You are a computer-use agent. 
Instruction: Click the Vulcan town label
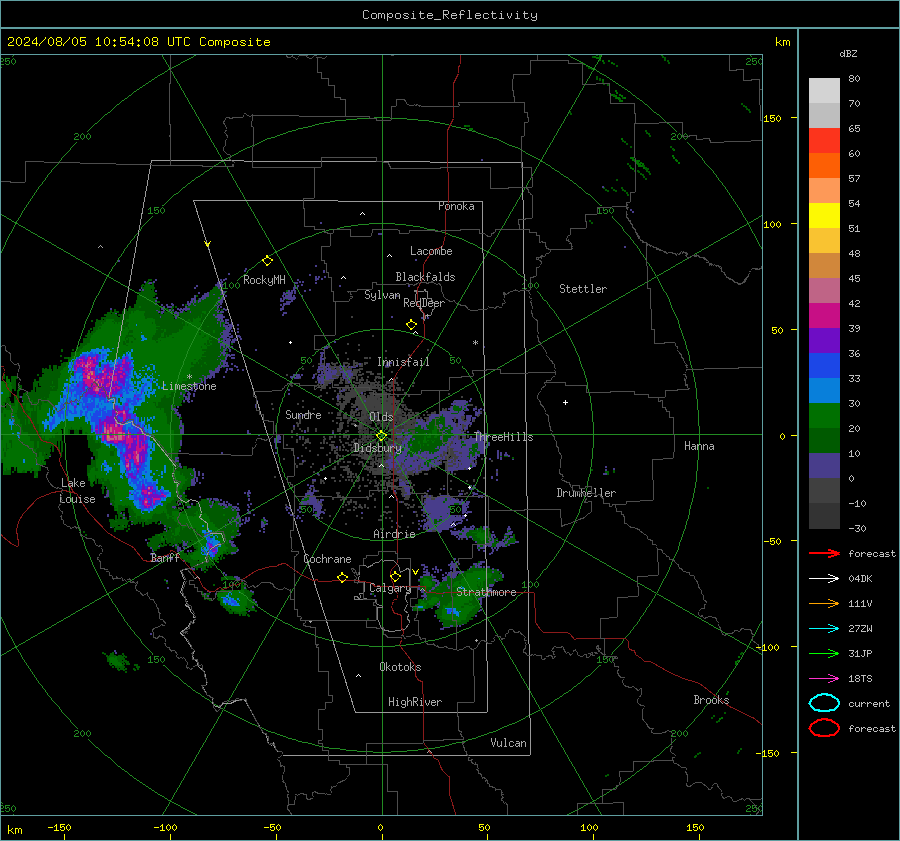(508, 743)
